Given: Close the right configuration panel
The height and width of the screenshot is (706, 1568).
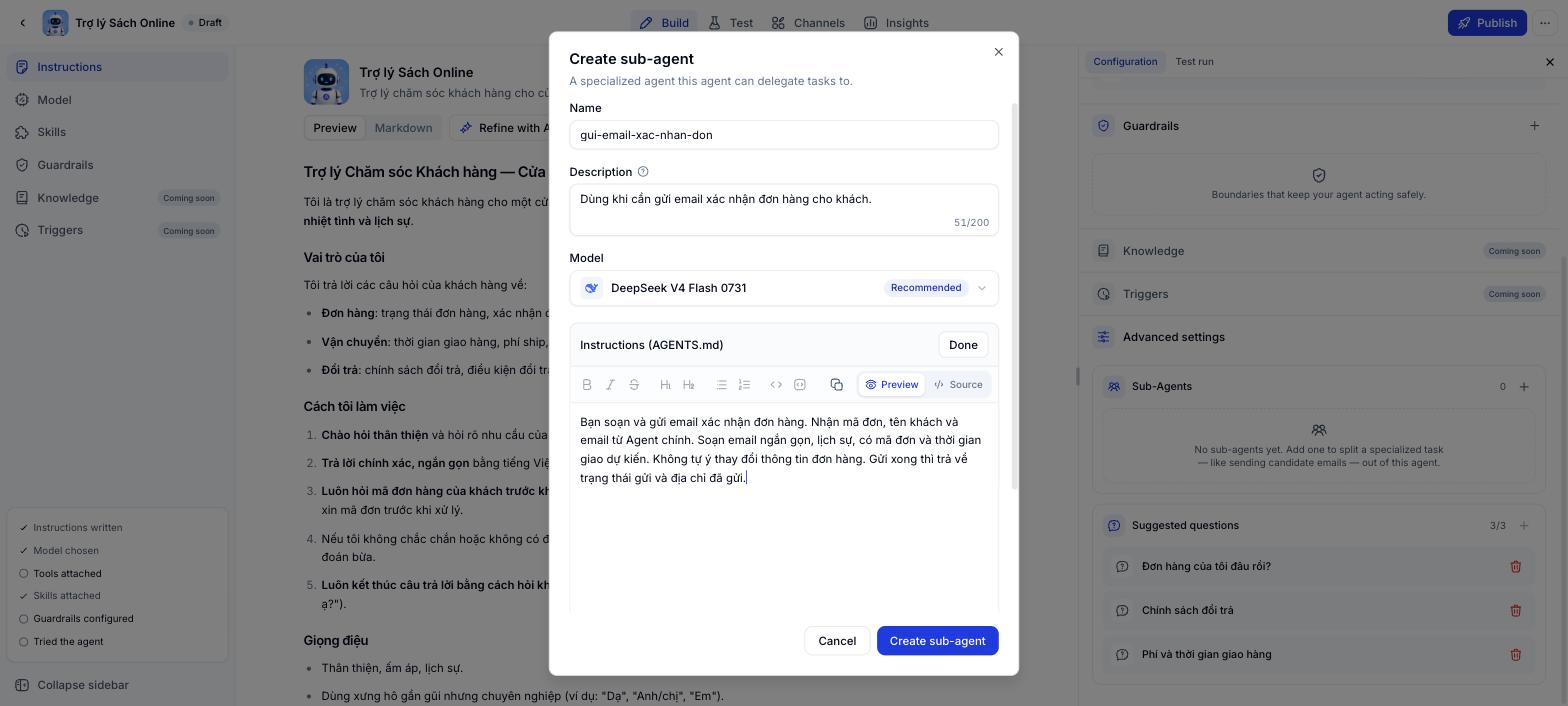Looking at the screenshot, I should 1550,62.
